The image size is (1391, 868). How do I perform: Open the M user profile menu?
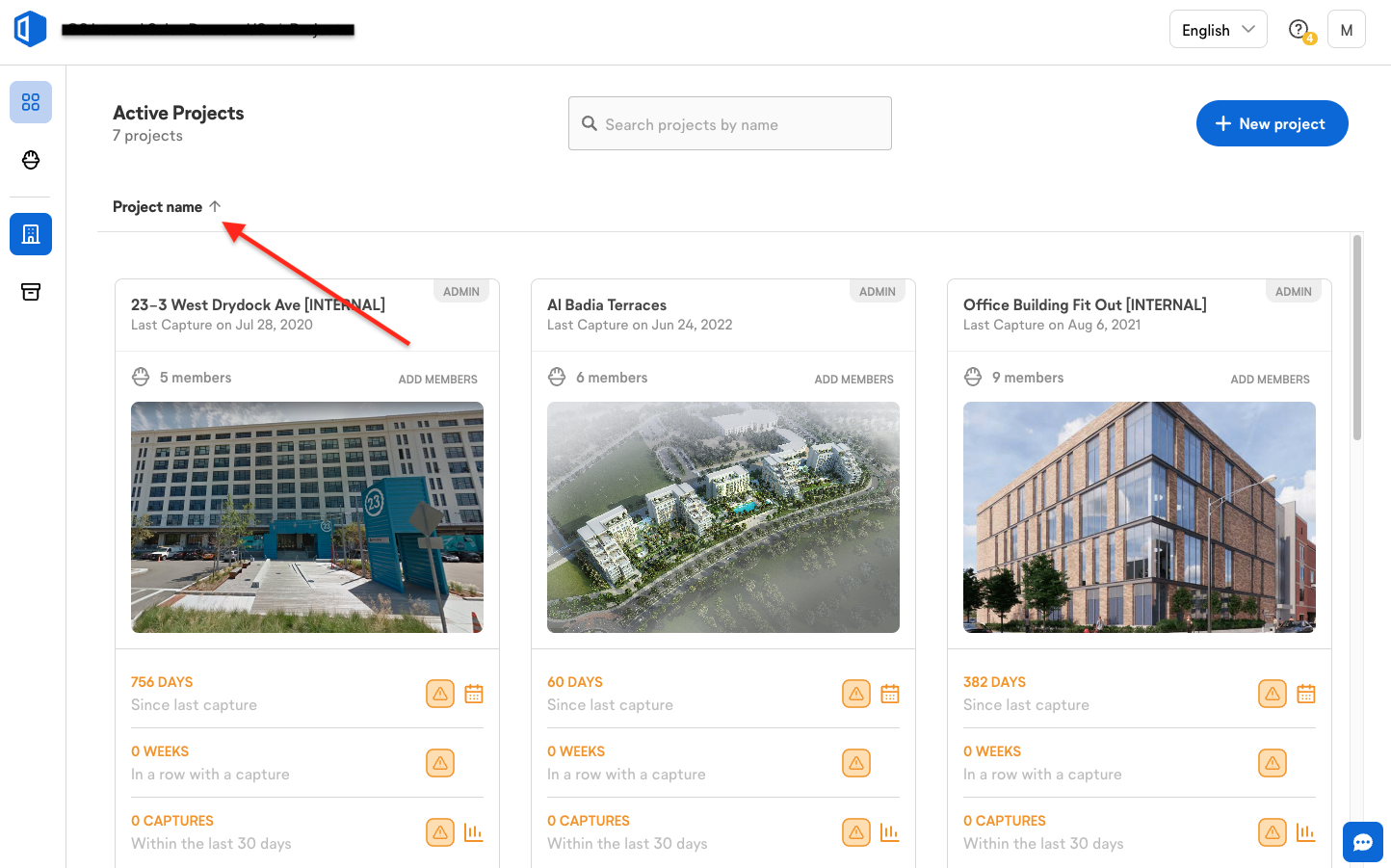(x=1346, y=30)
